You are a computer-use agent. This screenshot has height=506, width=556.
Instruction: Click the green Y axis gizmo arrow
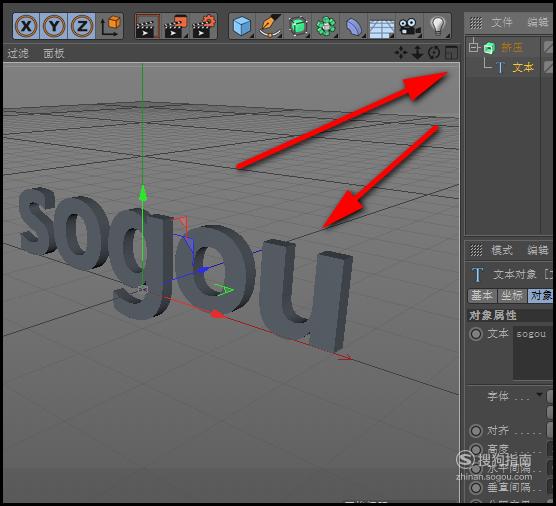pyautogui.click(x=143, y=194)
